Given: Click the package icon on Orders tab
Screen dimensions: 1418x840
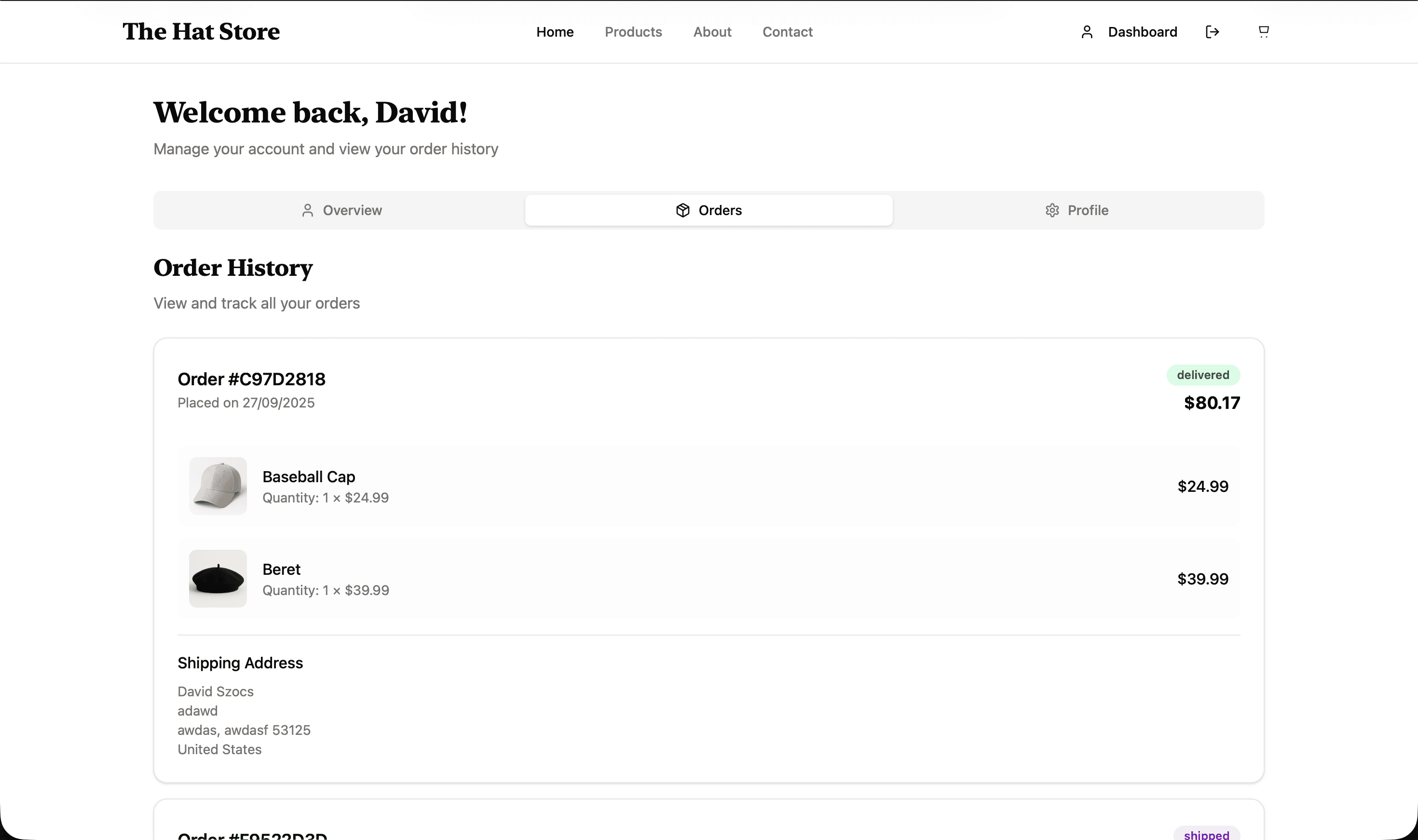Looking at the screenshot, I should [682, 210].
